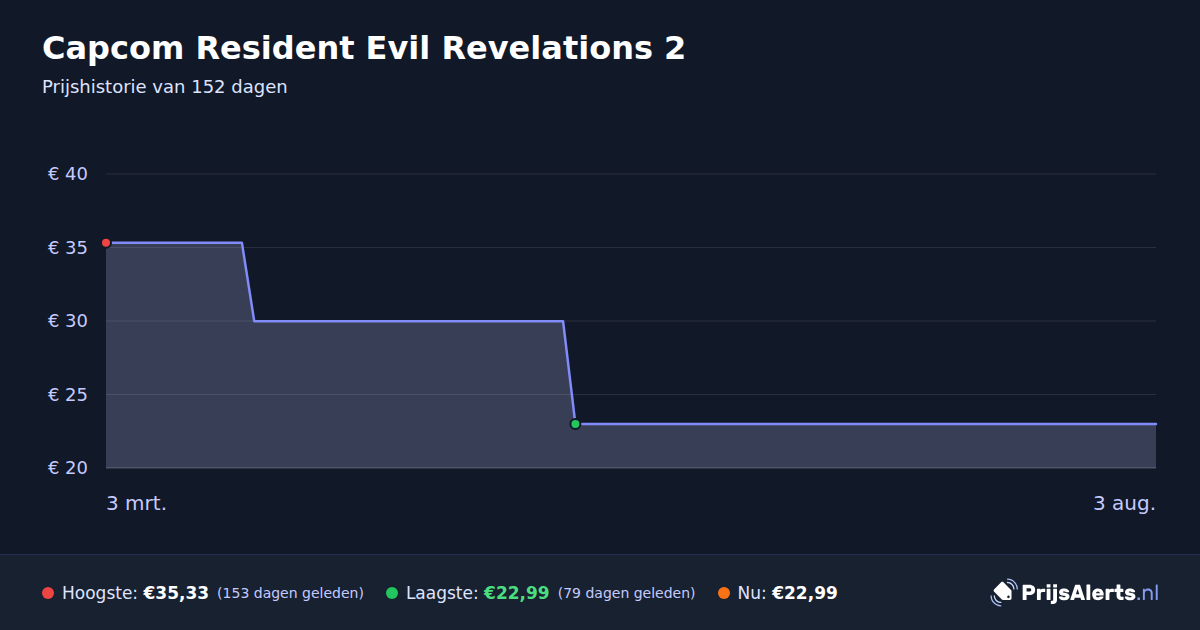The height and width of the screenshot is (630, 1200).
Task: Click the lowest price value €22,99 in green
Action: click(516, 593)
